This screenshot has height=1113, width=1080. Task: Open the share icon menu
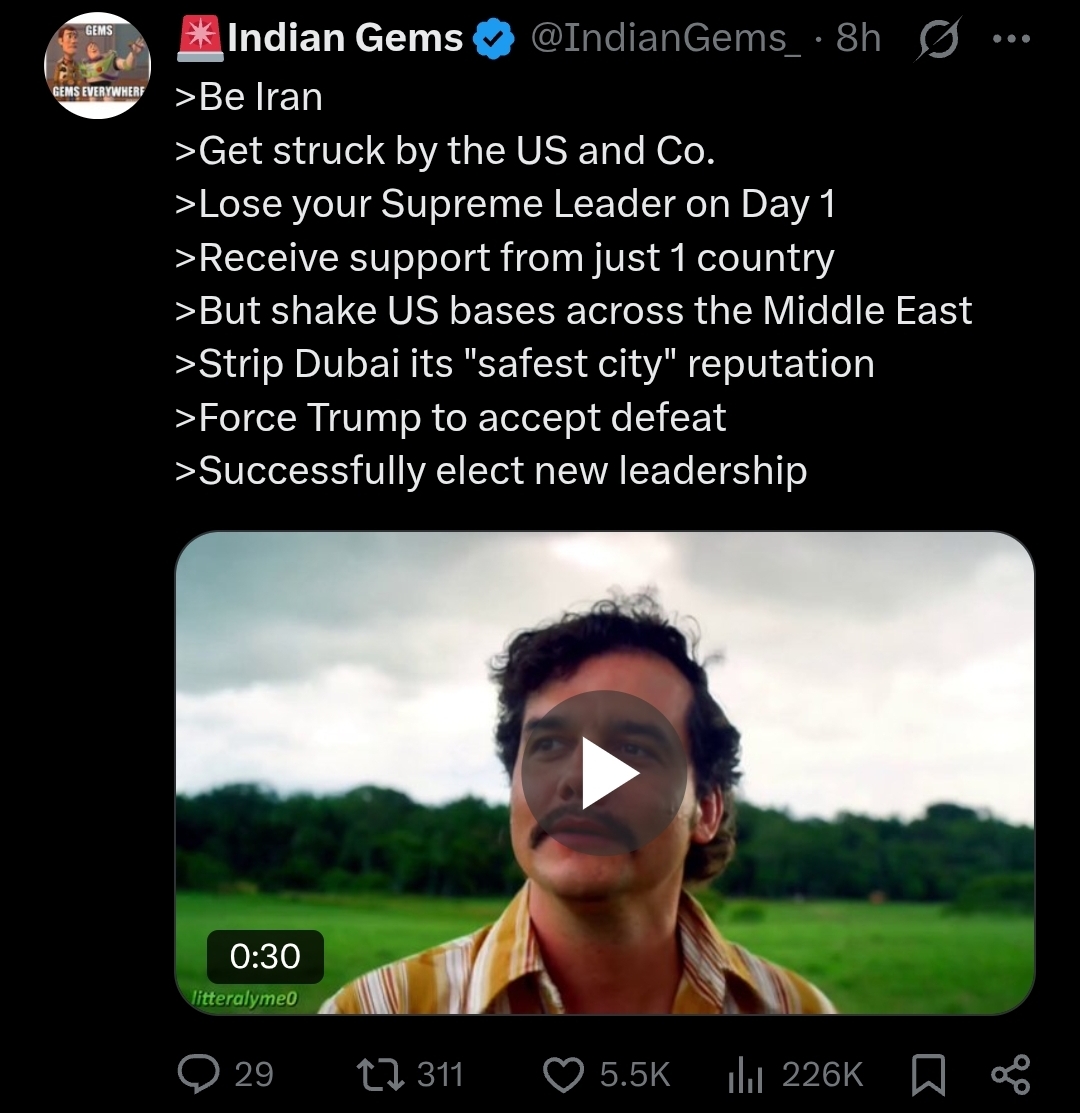1009,1074
